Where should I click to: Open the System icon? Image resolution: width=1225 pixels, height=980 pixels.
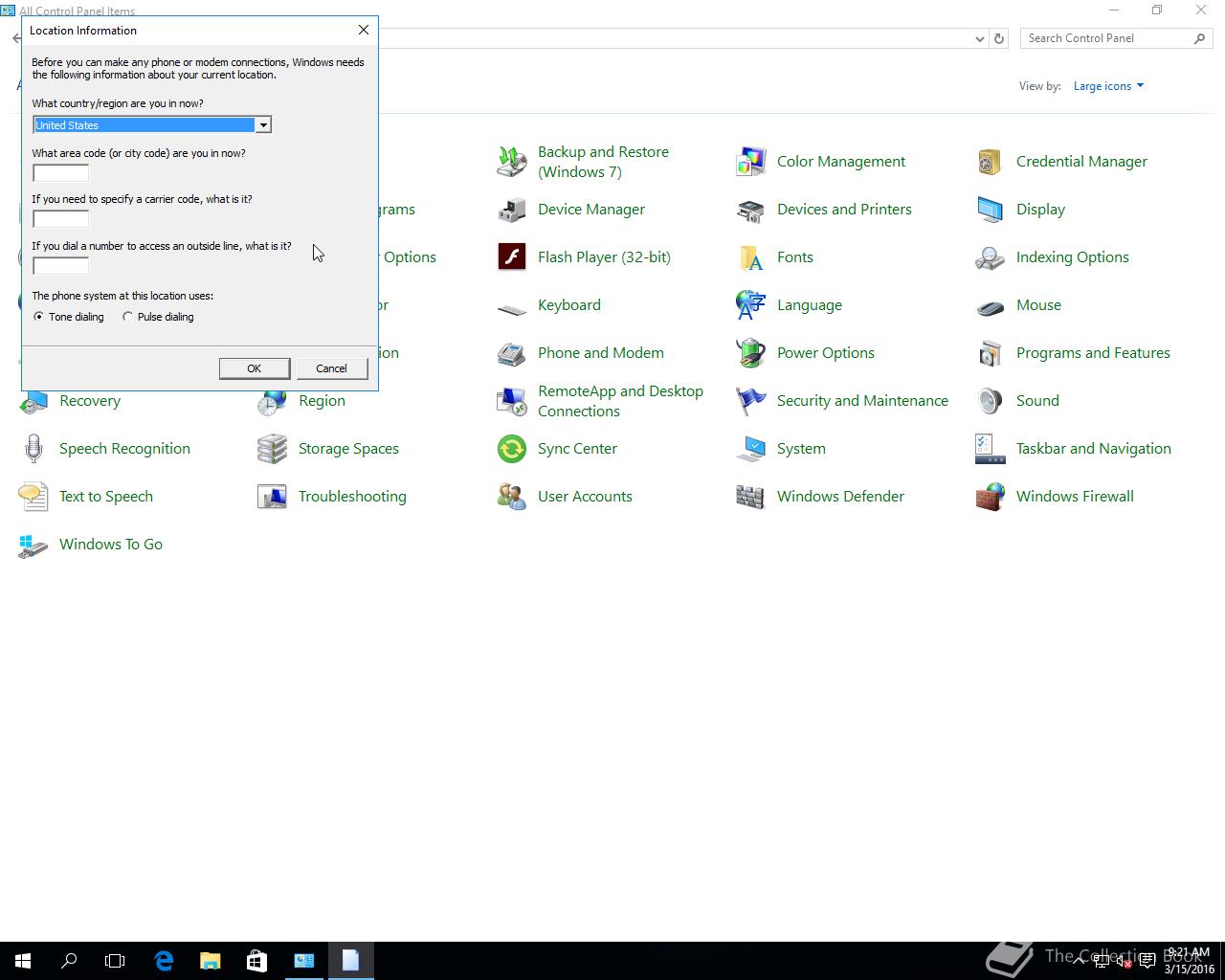tap(751, 449)
